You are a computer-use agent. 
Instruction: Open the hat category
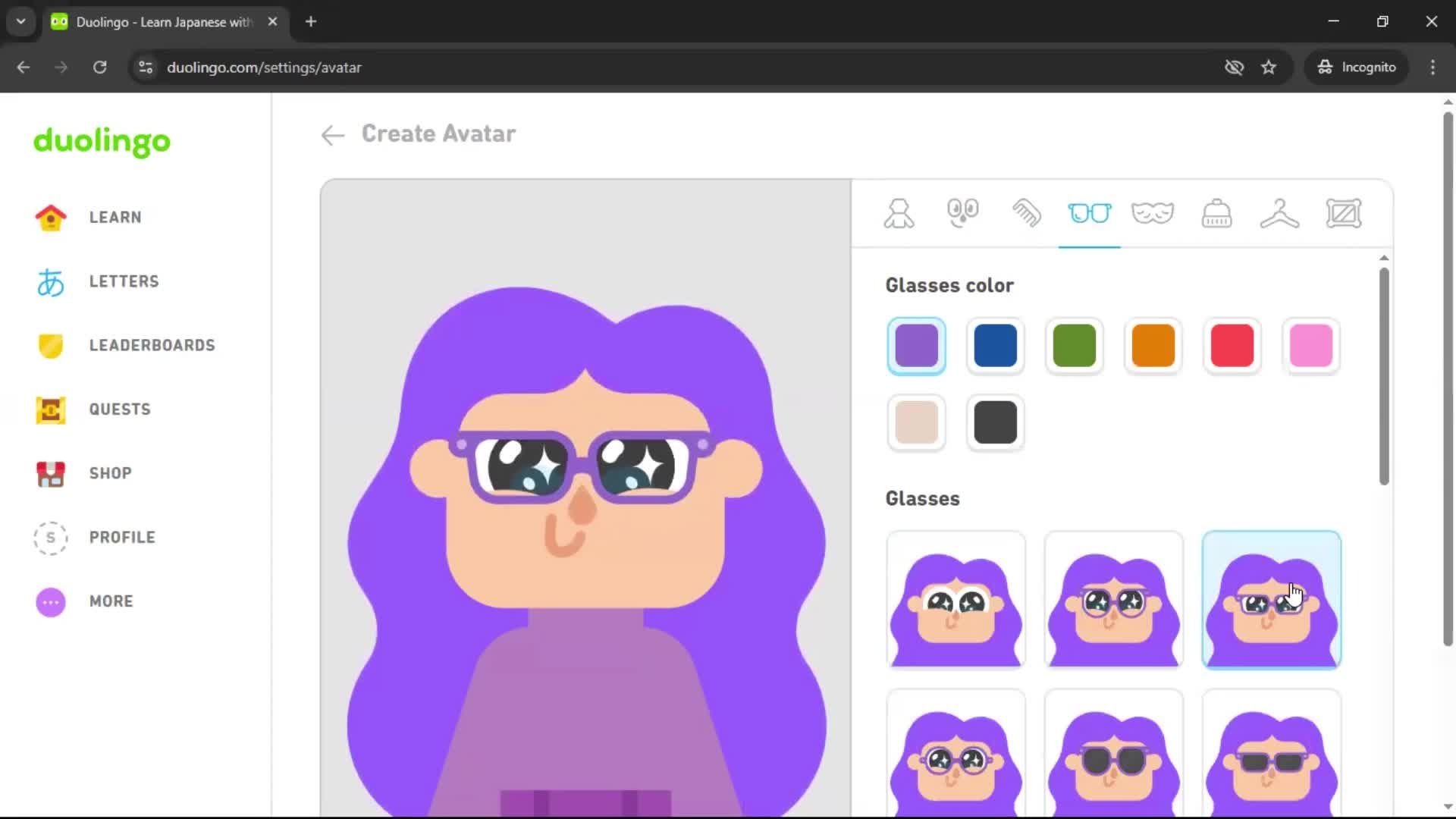[x=1216, y=213]
